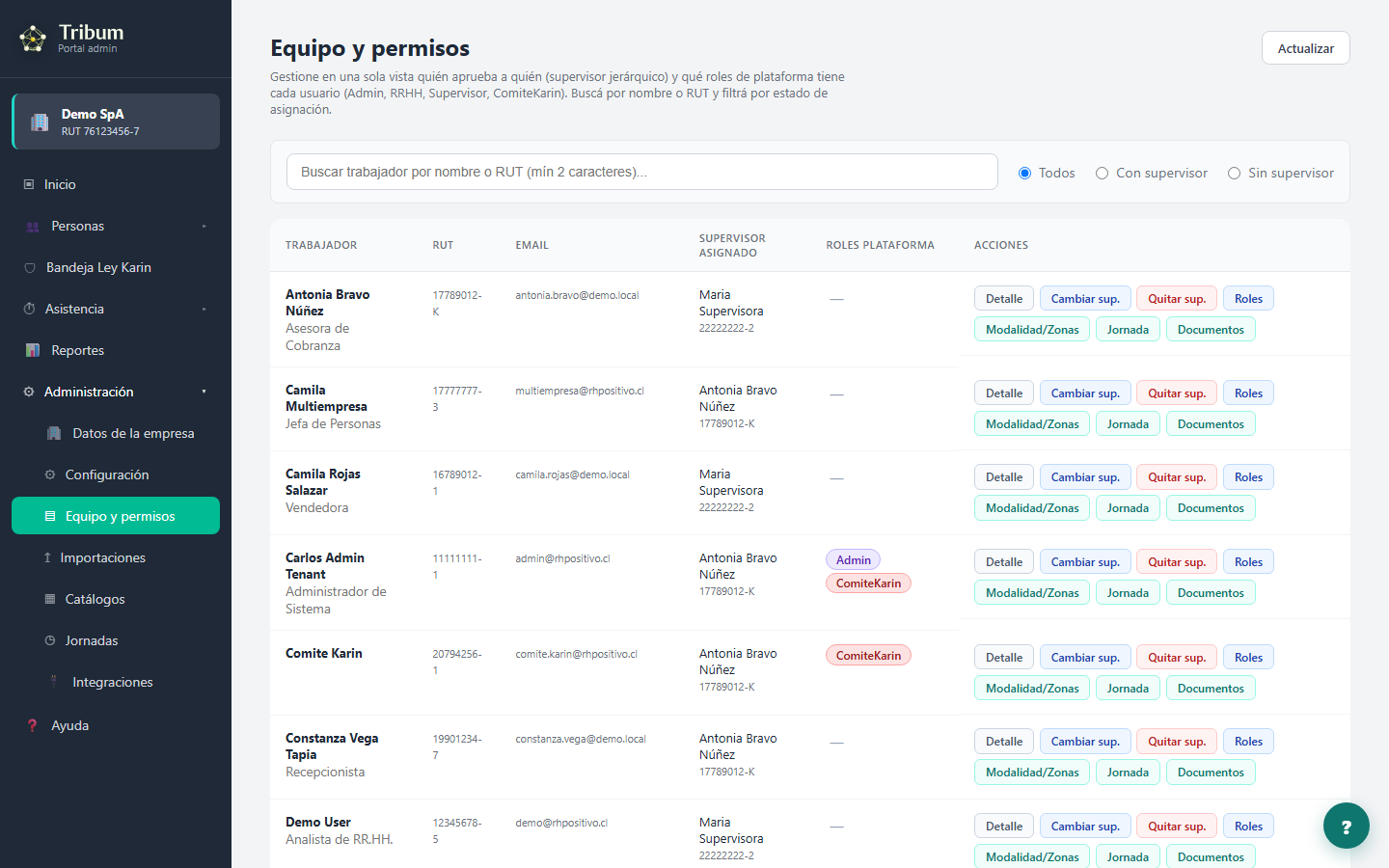This screenshot has width=1389, height=868.
Task: Click email antonia.bravo@demo.local
Action: coord(577,295)
